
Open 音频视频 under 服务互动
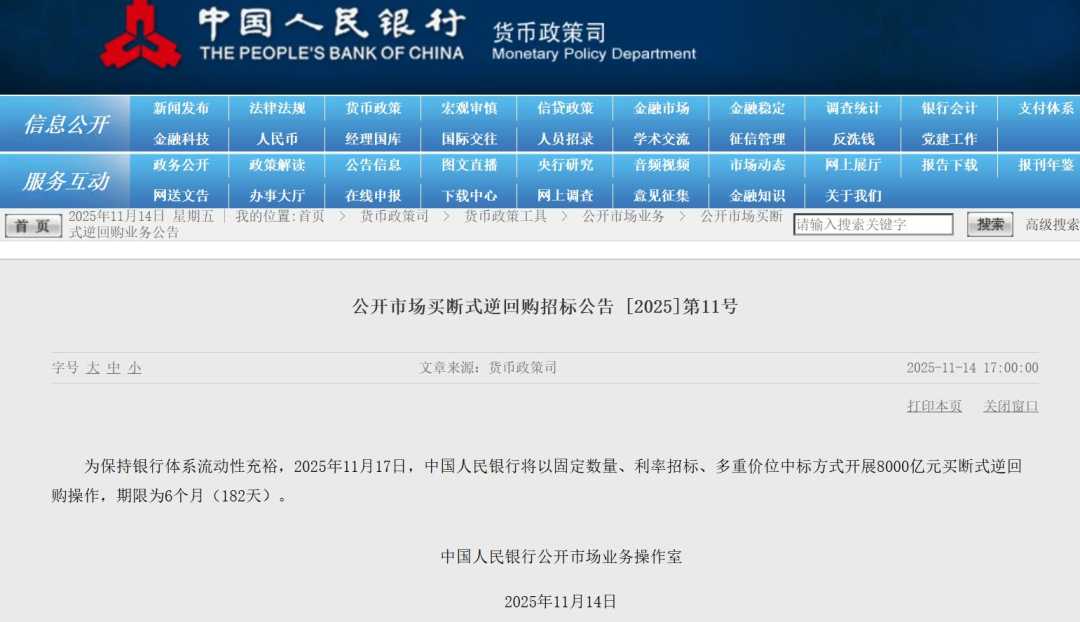coord(661,165)
